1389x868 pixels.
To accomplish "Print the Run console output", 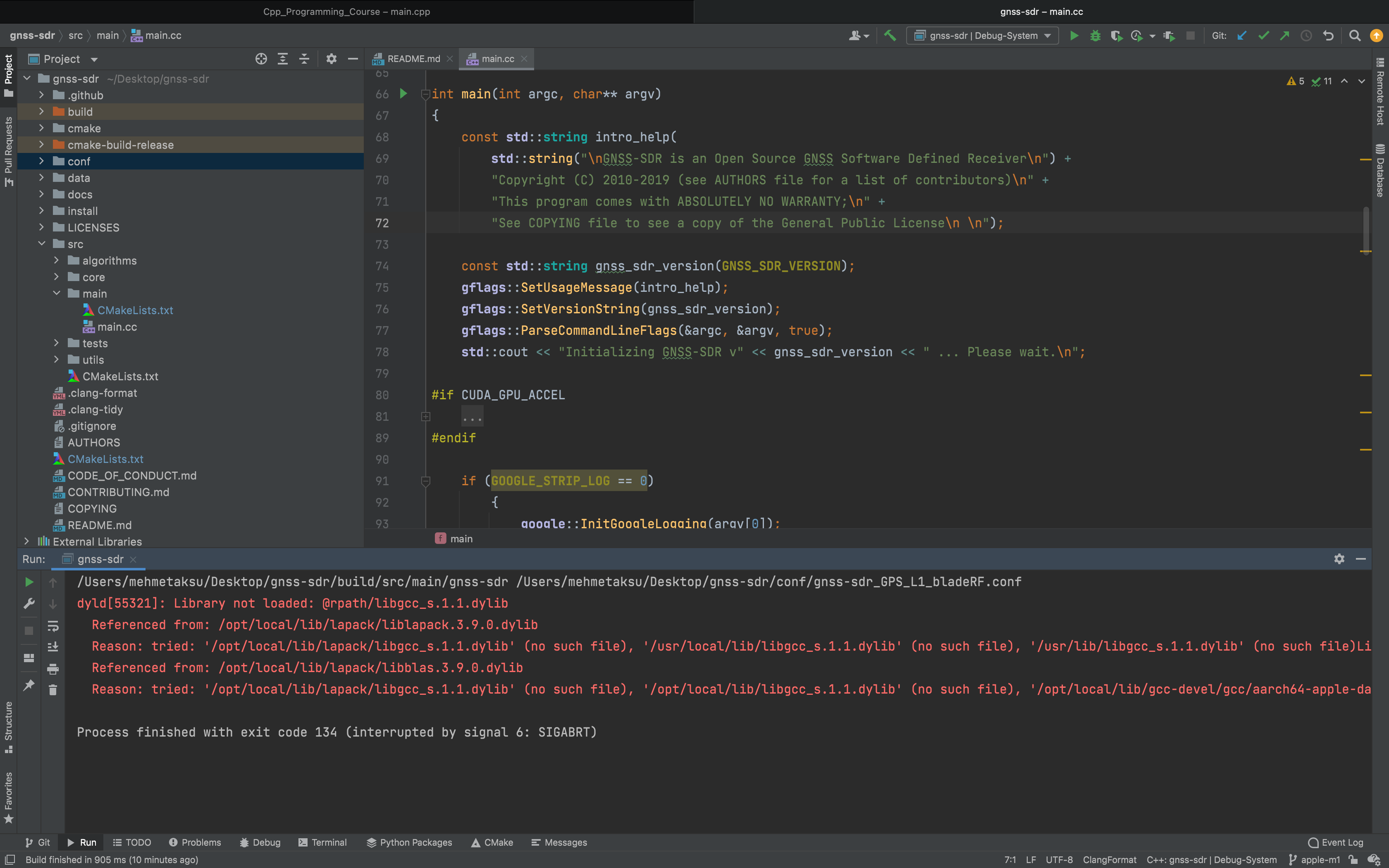I will pyautogui.click(x=53, y=668).
